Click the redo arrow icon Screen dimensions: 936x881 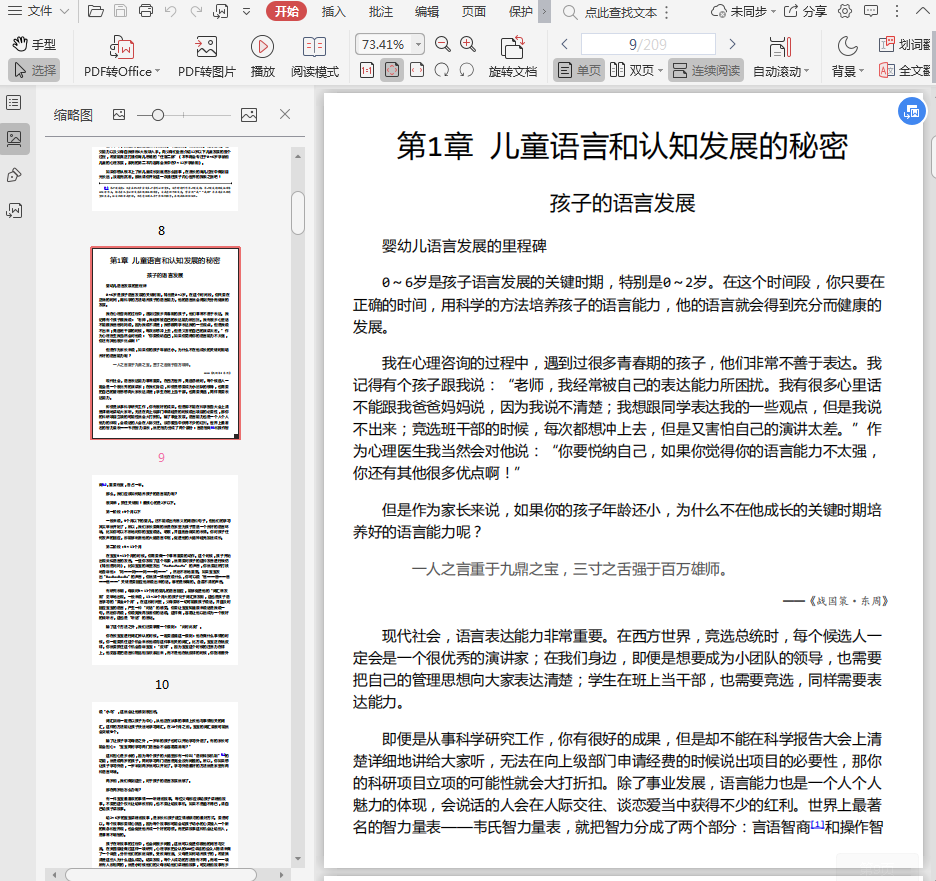click(196, 11)
